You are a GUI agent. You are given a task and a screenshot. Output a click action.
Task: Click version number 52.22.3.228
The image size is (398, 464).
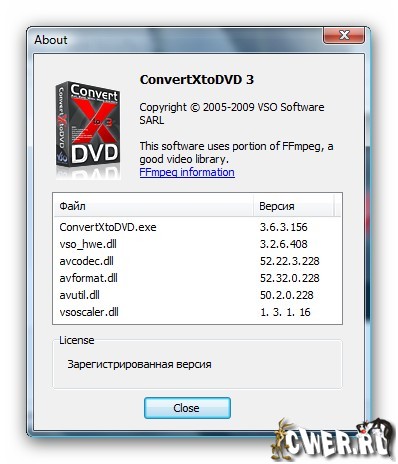290,261
